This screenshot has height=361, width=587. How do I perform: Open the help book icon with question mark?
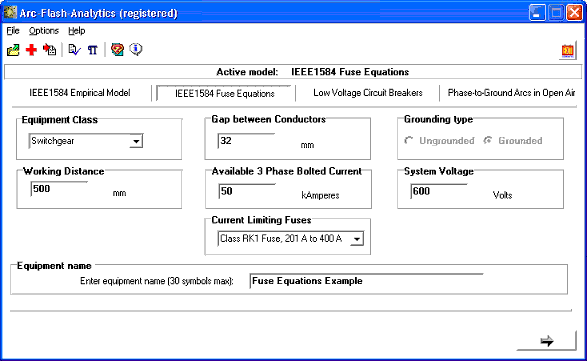pos(117,49)
